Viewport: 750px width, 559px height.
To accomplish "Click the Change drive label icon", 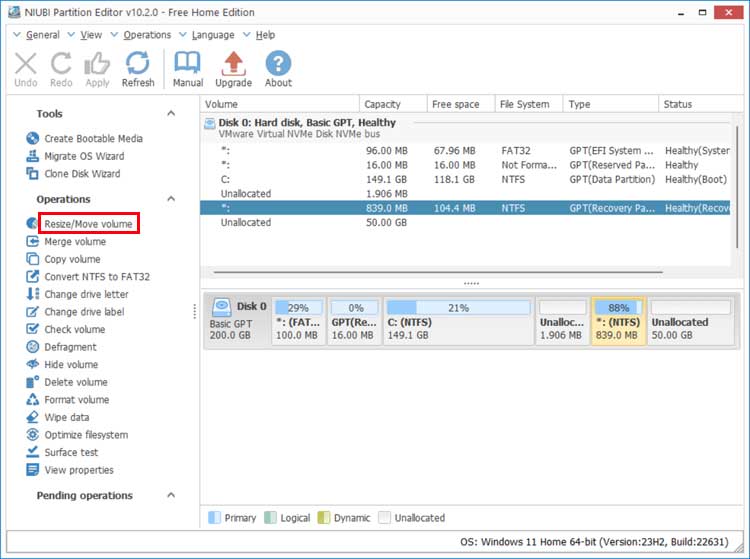I will (x=33, y=312).
